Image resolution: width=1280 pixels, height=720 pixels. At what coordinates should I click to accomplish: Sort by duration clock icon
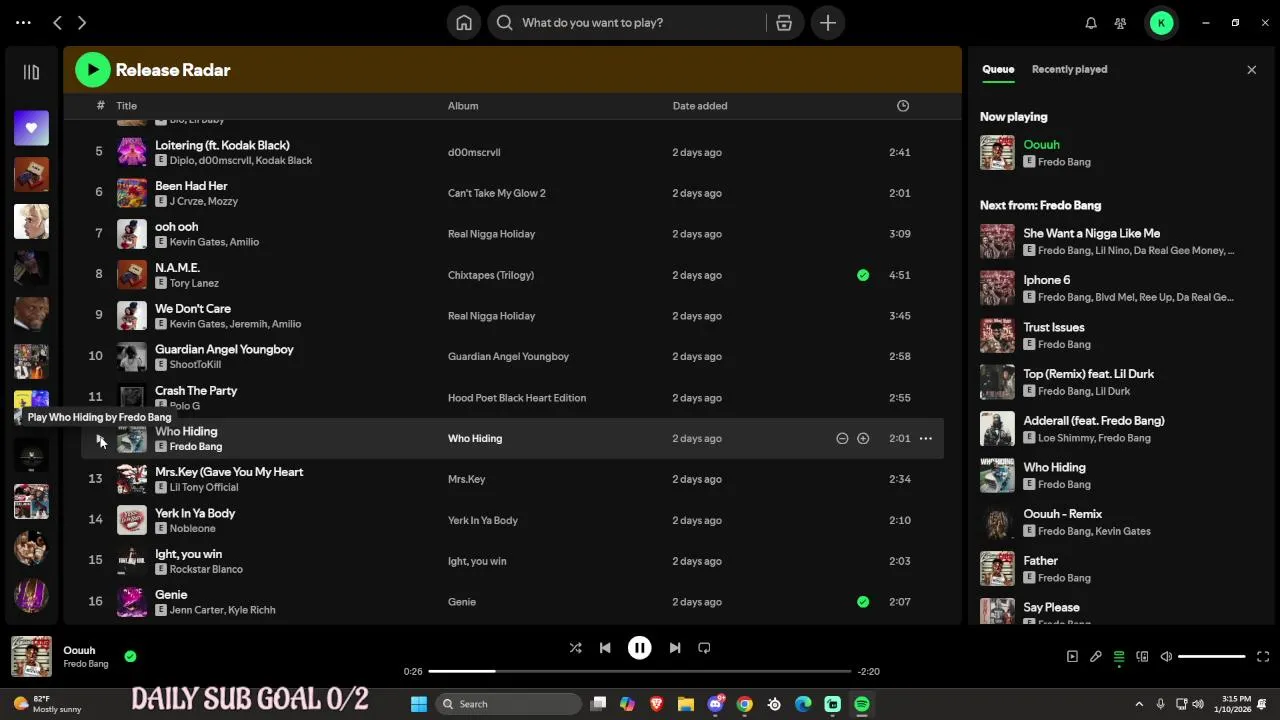[x=903, y=106]
